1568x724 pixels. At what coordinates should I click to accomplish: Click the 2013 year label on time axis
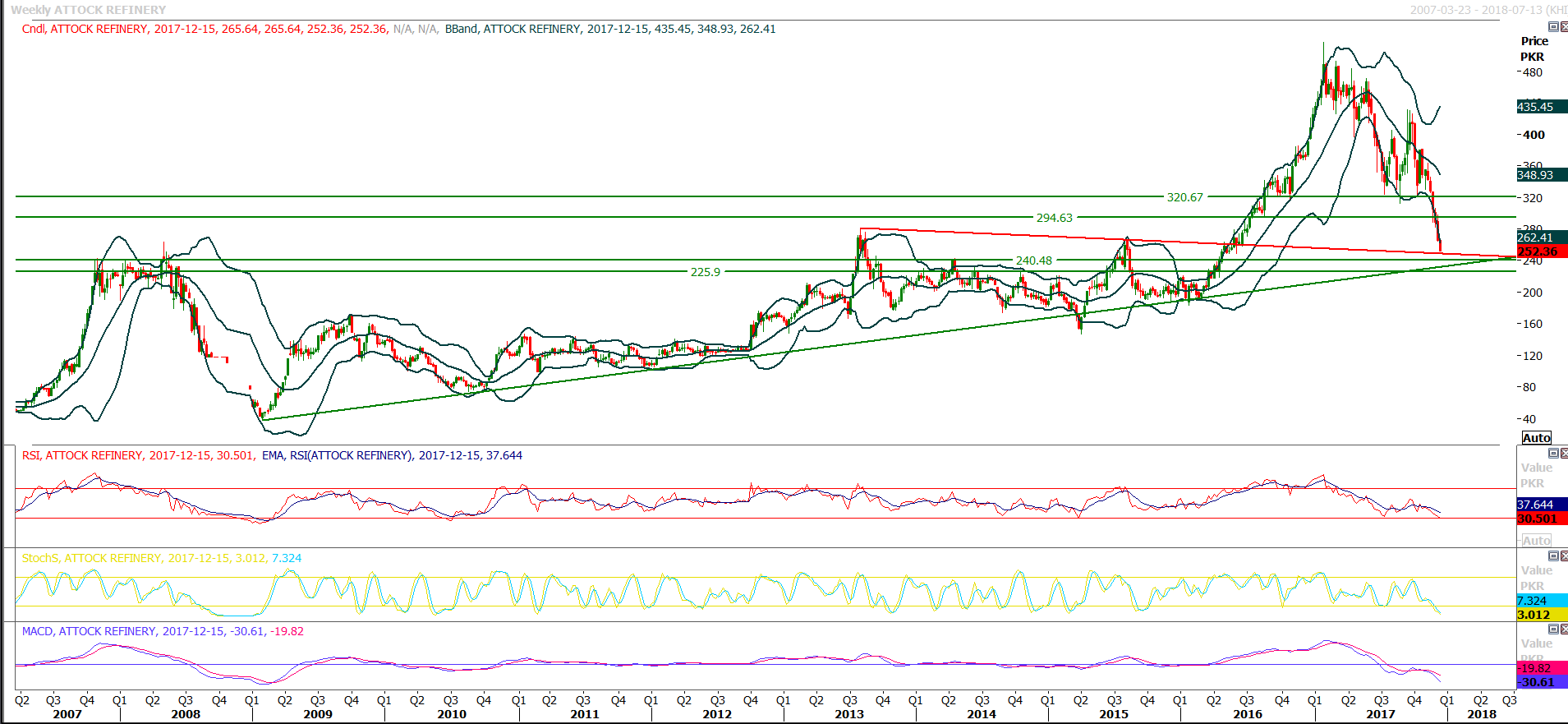tap(849, 714)
